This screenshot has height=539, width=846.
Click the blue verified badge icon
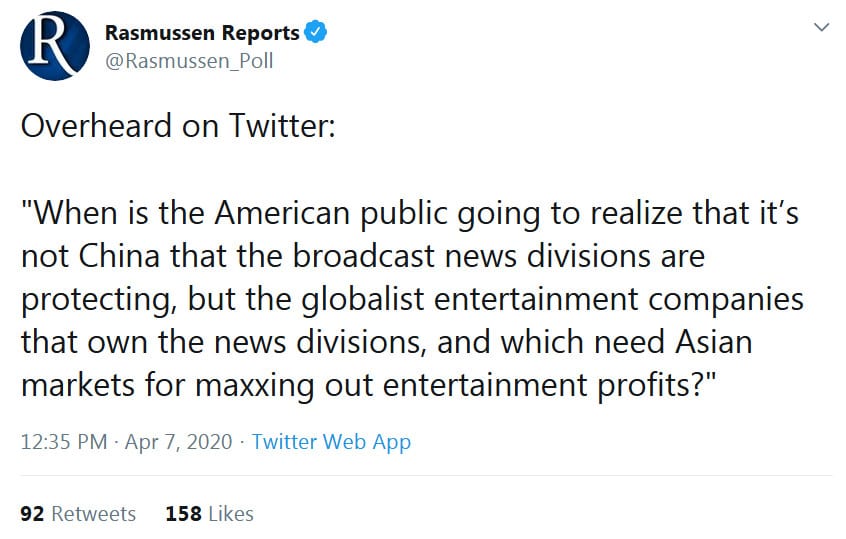pyautogui.click(x=316, y=33)
